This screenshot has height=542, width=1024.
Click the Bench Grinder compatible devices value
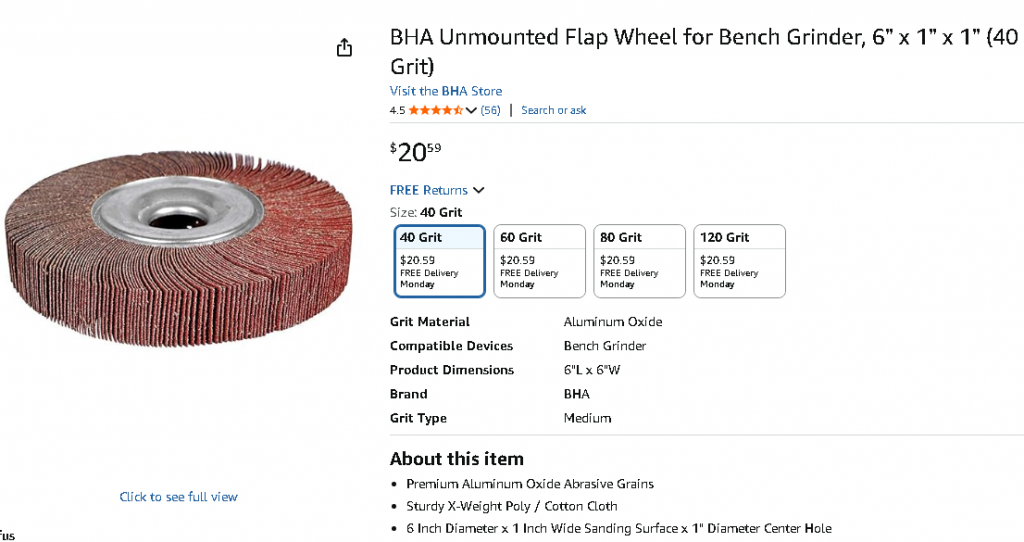pos(605,346)
